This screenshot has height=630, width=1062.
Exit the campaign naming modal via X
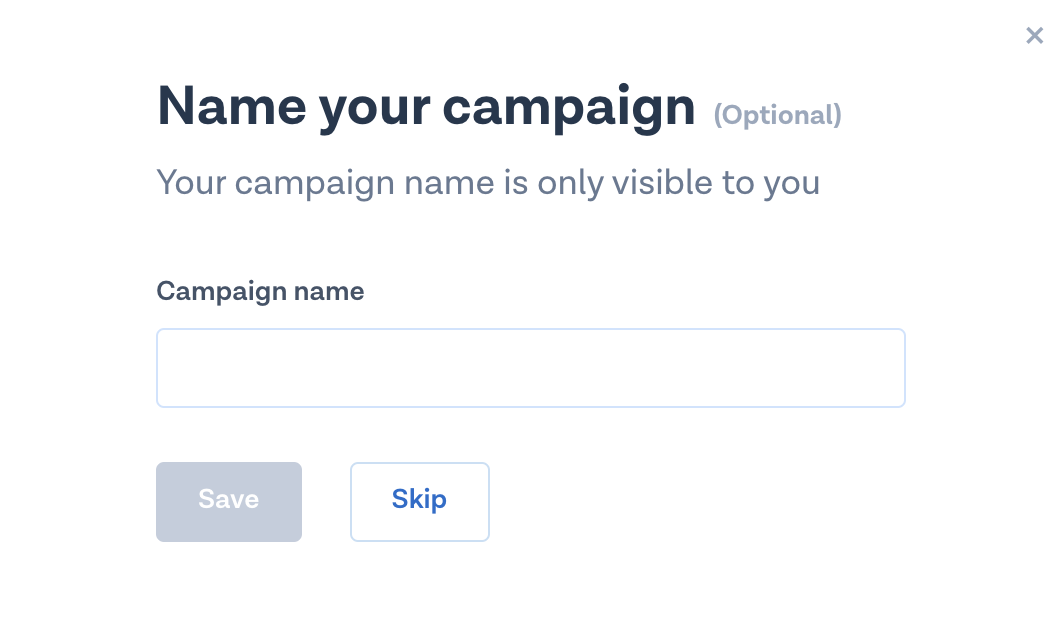coord(1034,36)
